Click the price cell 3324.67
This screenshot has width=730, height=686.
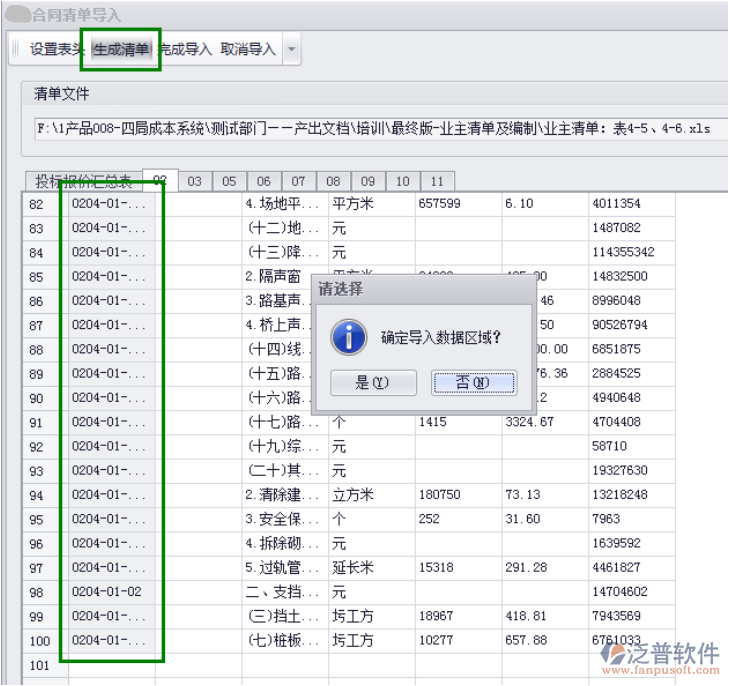(545, 422)
